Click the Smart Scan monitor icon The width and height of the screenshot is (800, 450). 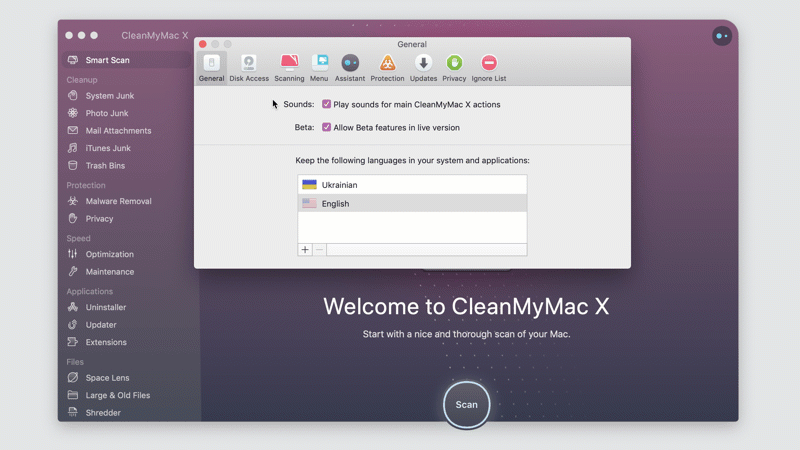73,60
